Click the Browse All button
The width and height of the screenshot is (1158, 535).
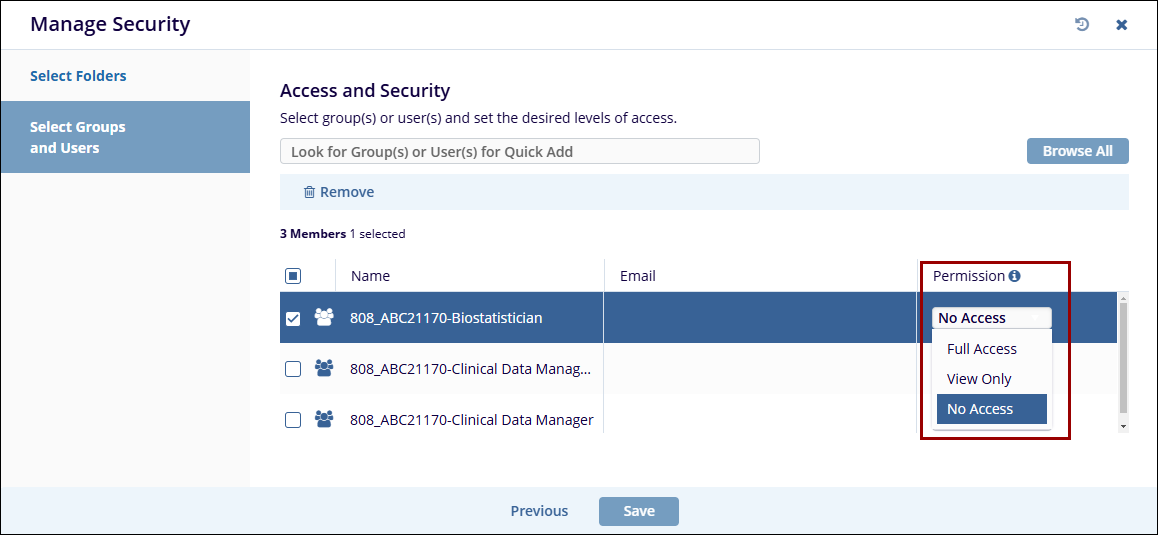[1077, 151]
